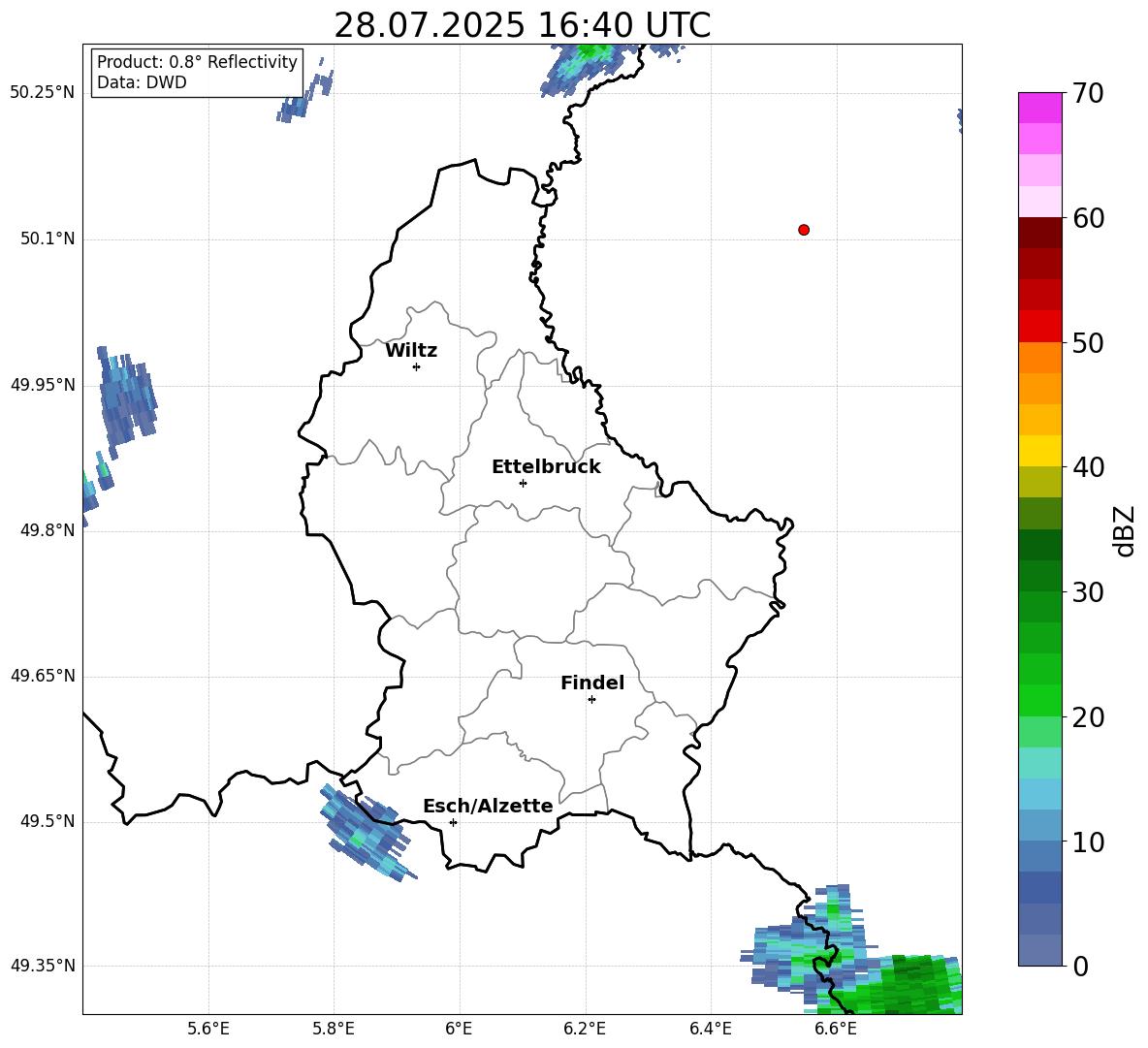Click the dBZ colorbar axis label
This screenshot has height=1048, width=1148.
(x=1126, y=530)
